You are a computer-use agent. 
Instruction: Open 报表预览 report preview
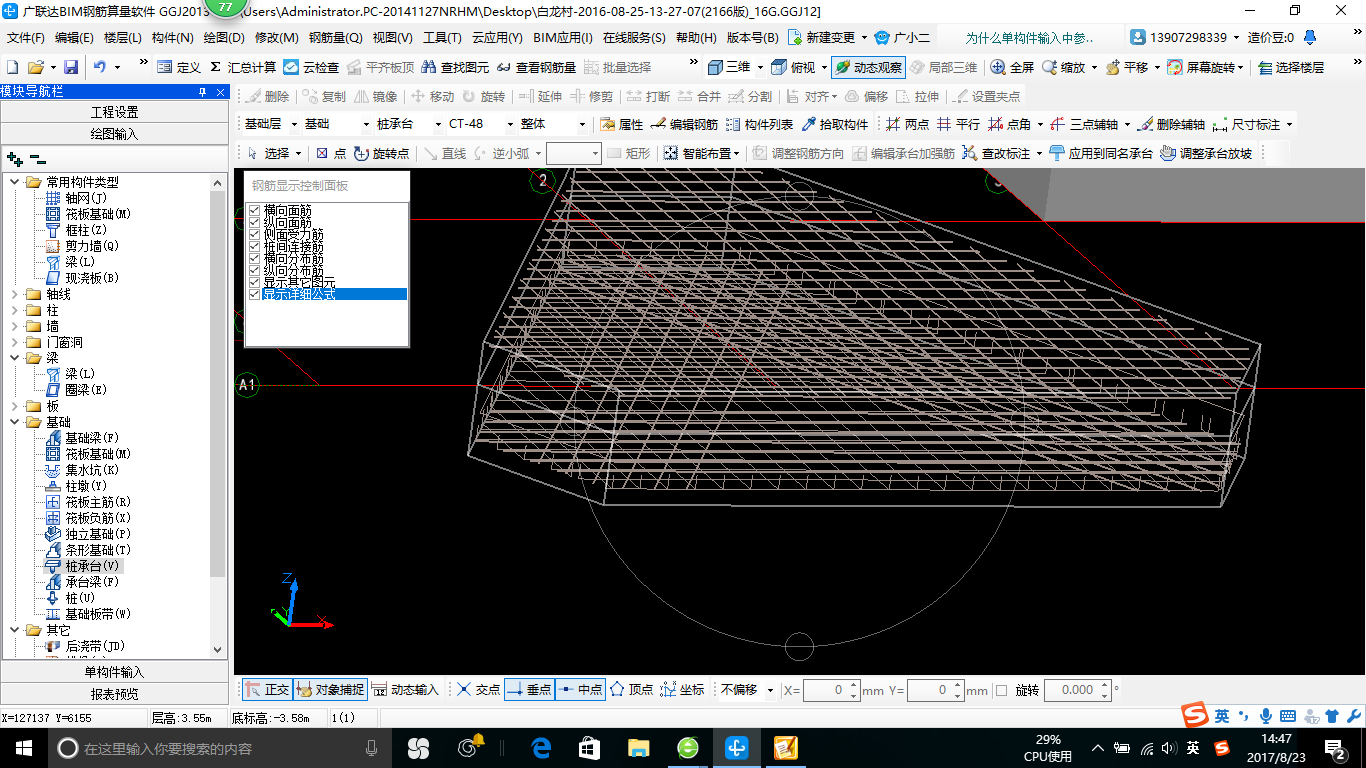[114, 694]
